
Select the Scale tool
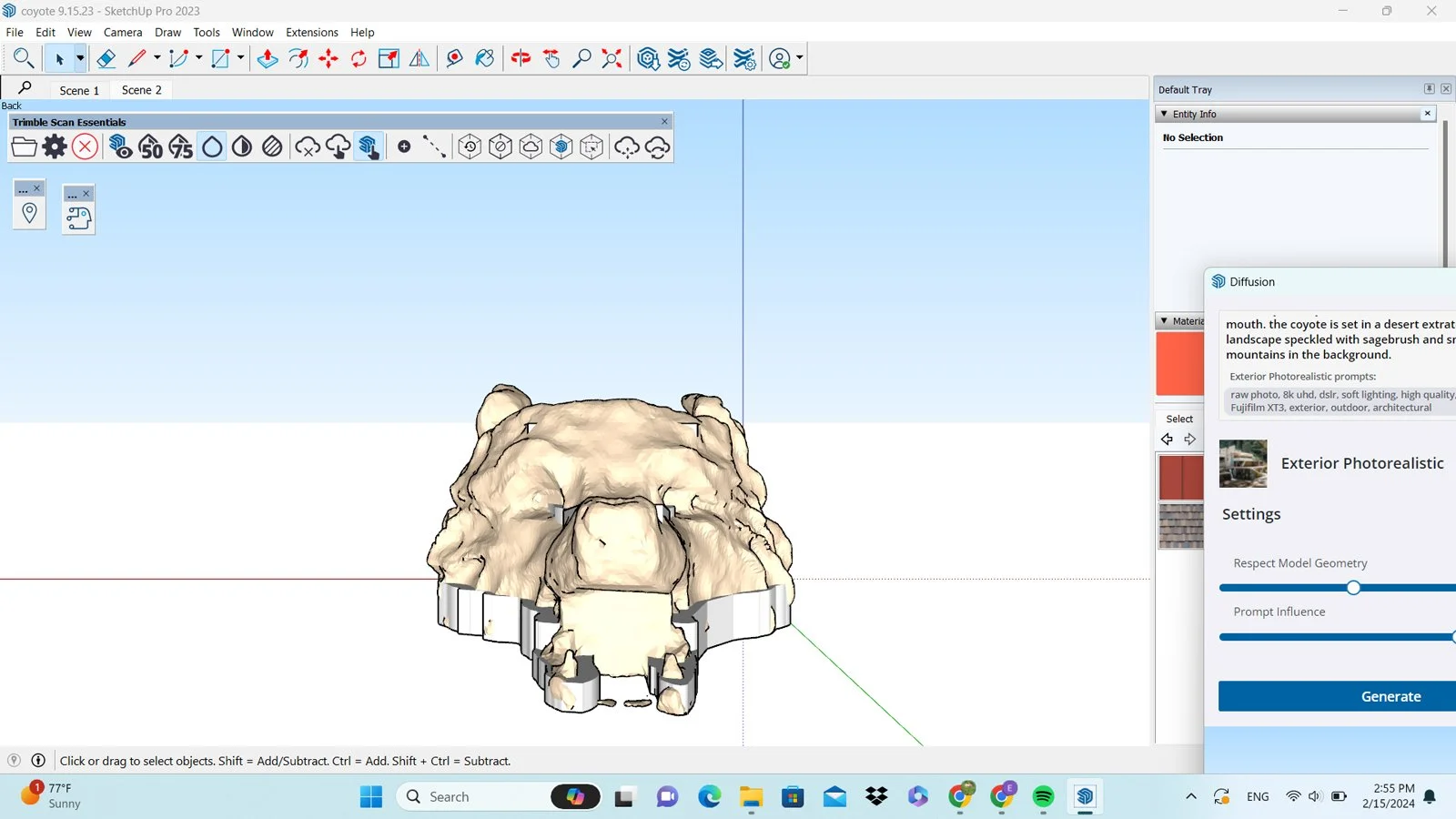pos(389,59)
